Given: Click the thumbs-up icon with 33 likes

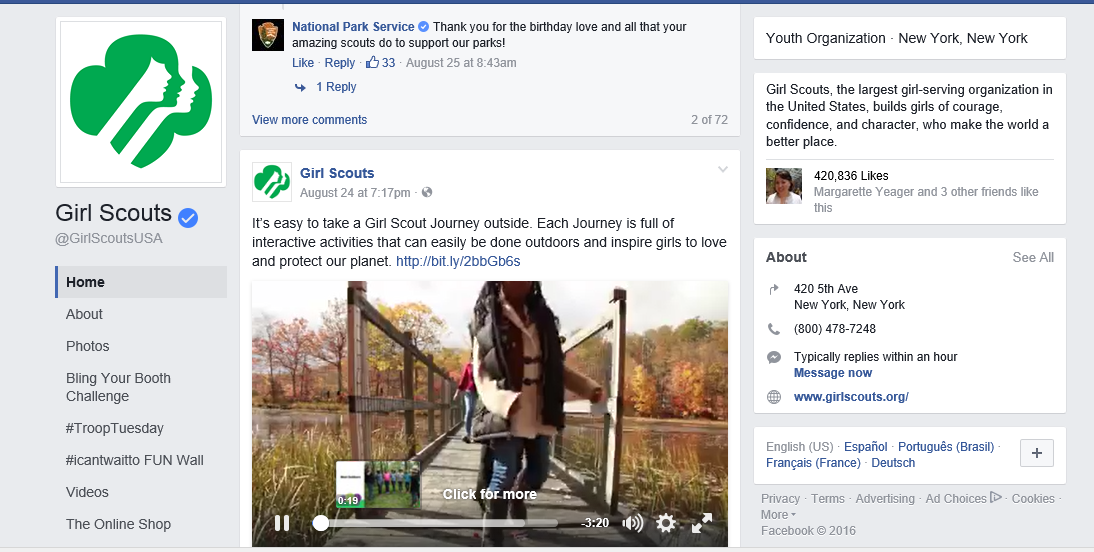Looking at the screenshot, I should click(x=372, y=62).
